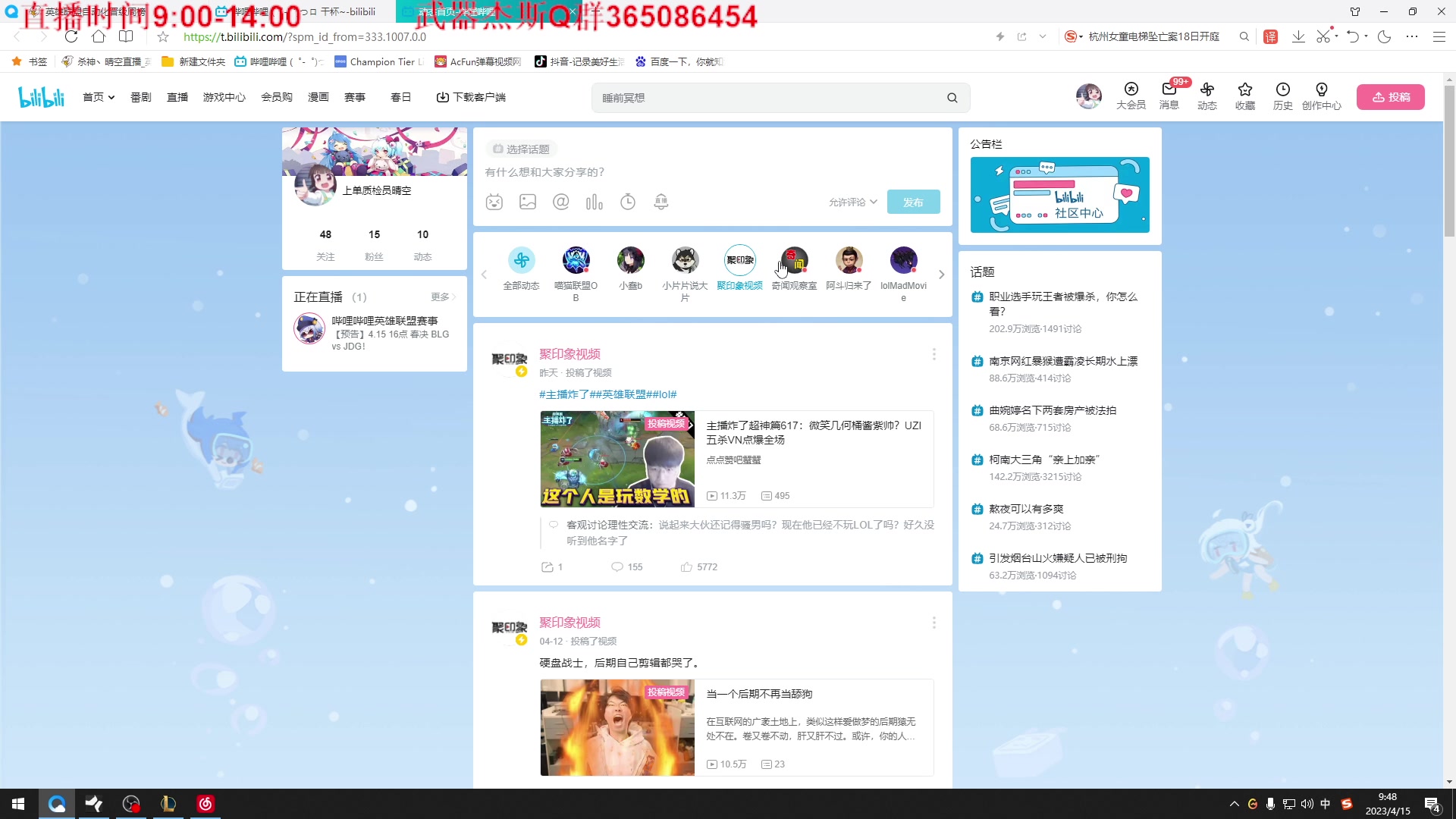
Task: Expand 更多 in 正在直播 section
Action: tap(443, 297)
